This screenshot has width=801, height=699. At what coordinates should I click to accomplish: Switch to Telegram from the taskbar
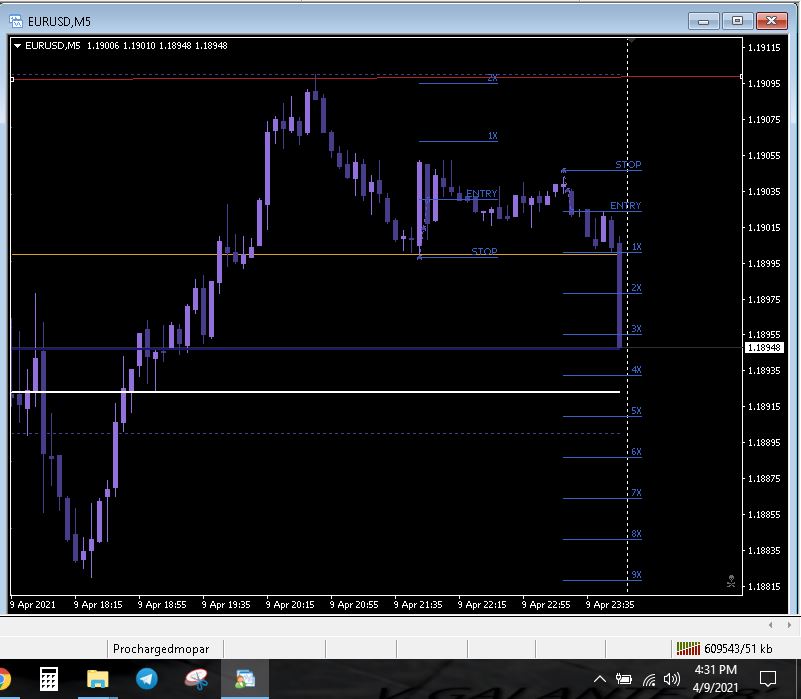[147, 679]
